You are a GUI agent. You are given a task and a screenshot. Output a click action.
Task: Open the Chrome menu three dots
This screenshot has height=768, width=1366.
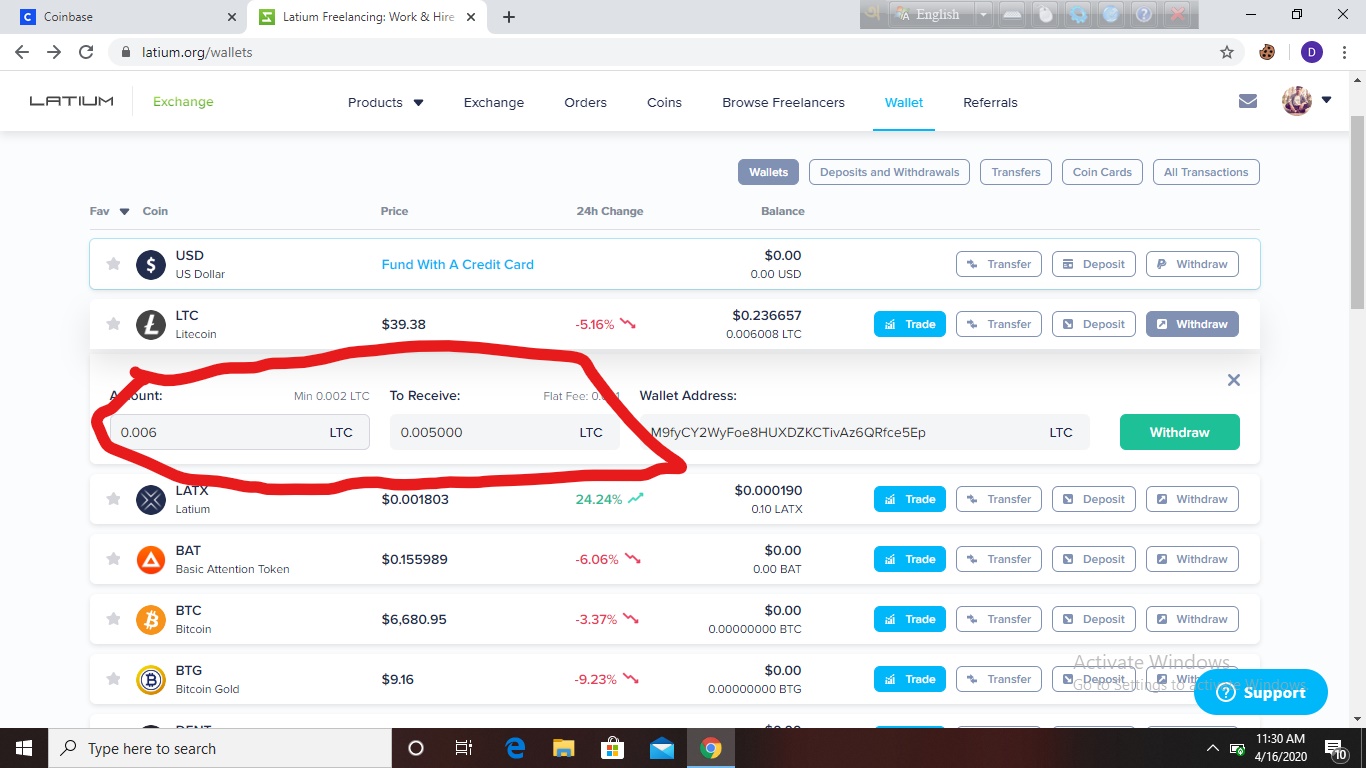1346,52
